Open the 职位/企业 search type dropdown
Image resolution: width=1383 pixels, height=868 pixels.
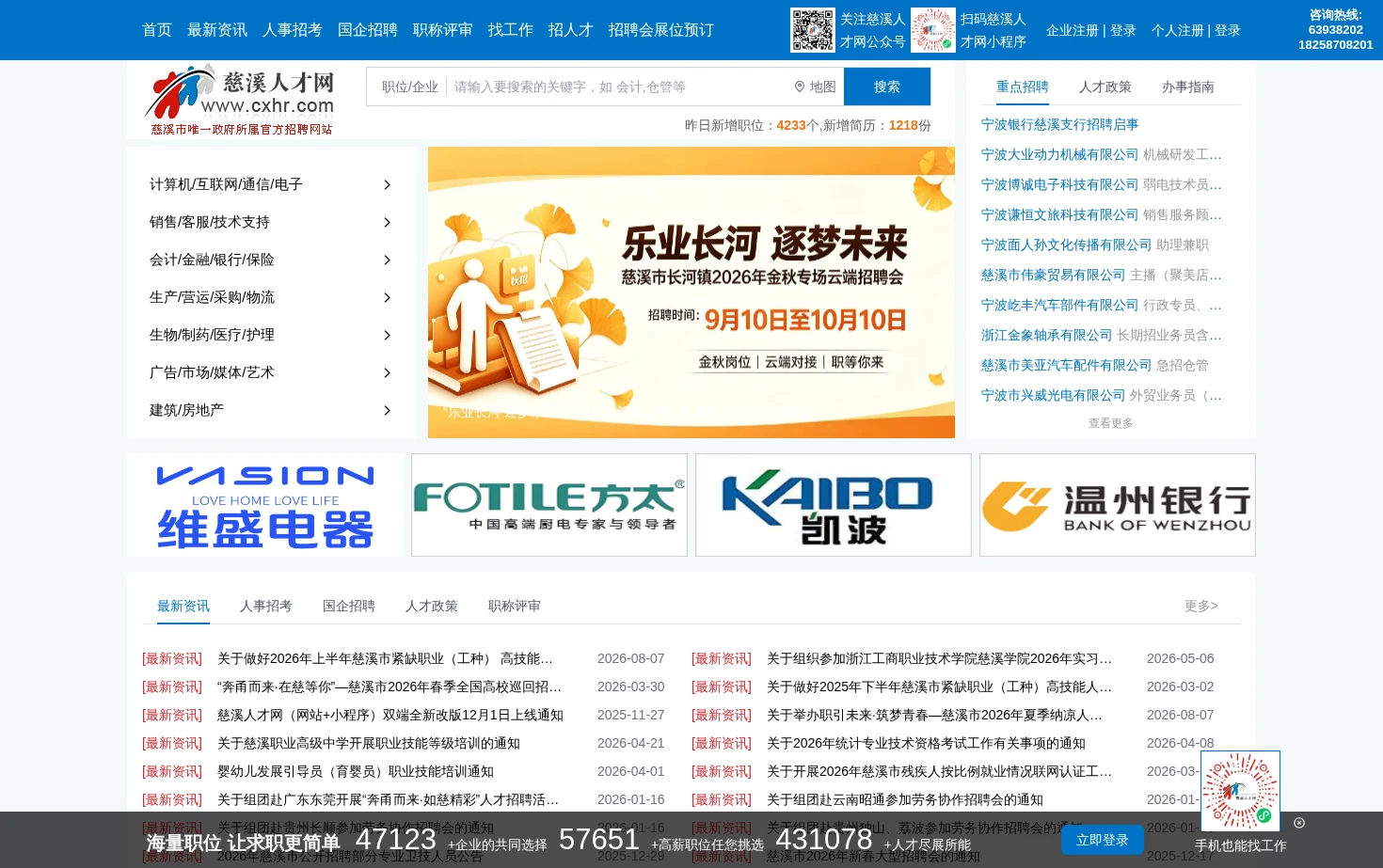409,87
